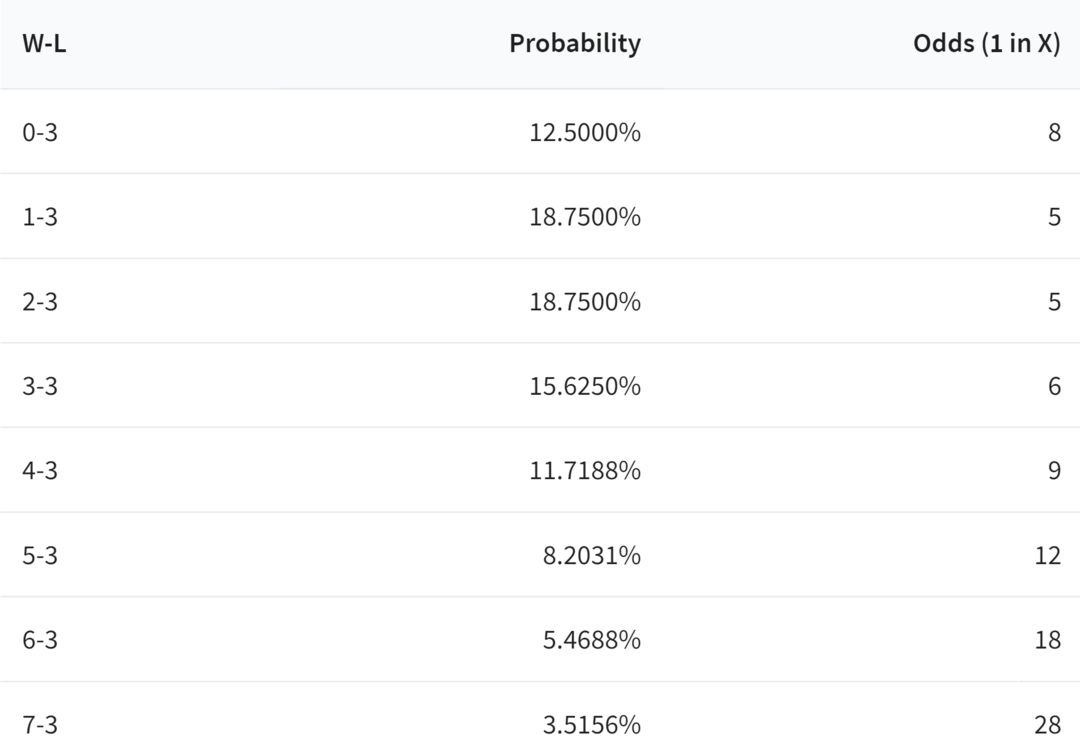Viewport: 1080px width, 755px height.
Task: Click the Probability column header
Action: pos(575,43)
